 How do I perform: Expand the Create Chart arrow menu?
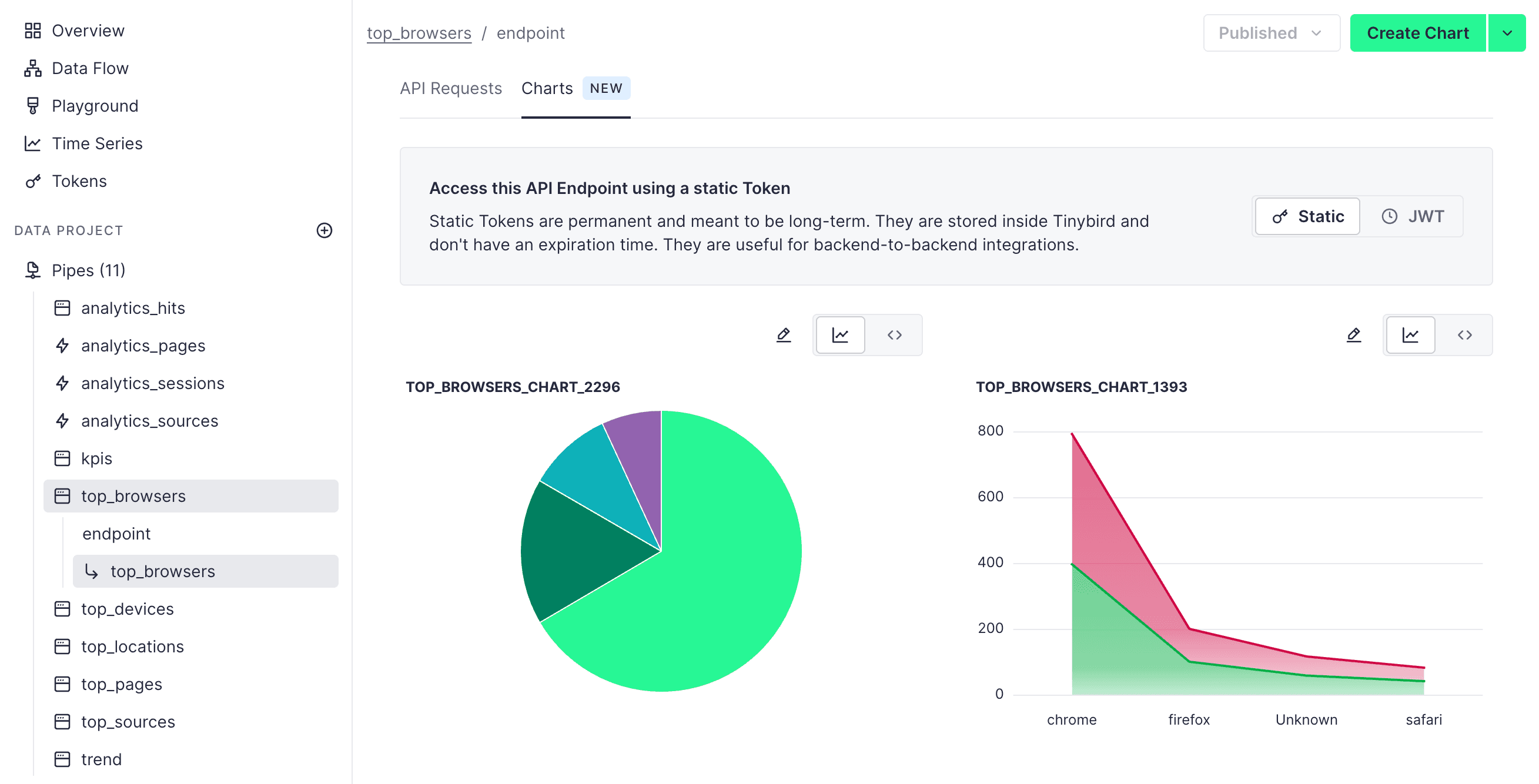[x=1507, y=33]
